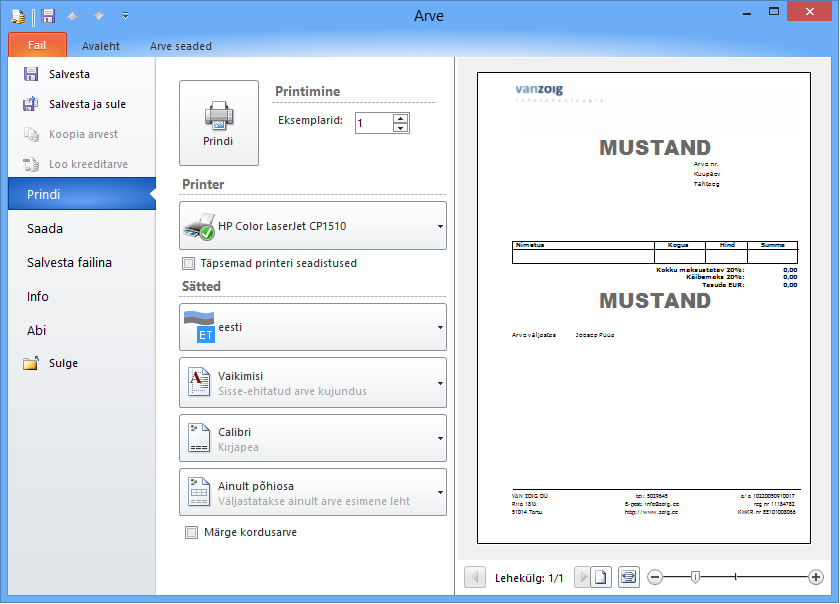Image resolution: width=840 pixels, height=604 pixels.
Task: Click the Calibri stationery page icon
Action: [199, 438]
